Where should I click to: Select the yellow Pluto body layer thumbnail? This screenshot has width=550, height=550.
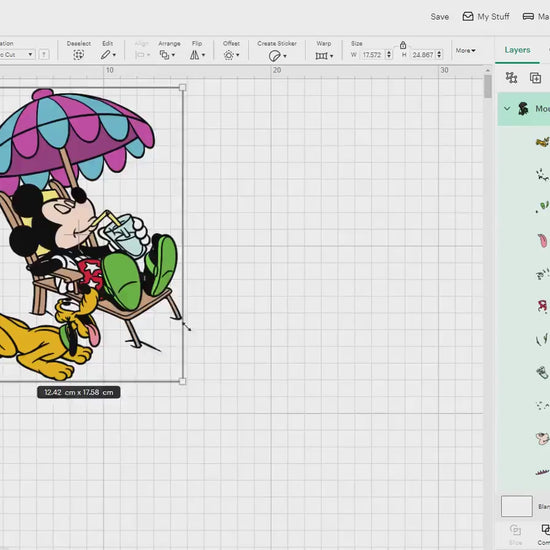pyautogui.click(x=543, y=142)
